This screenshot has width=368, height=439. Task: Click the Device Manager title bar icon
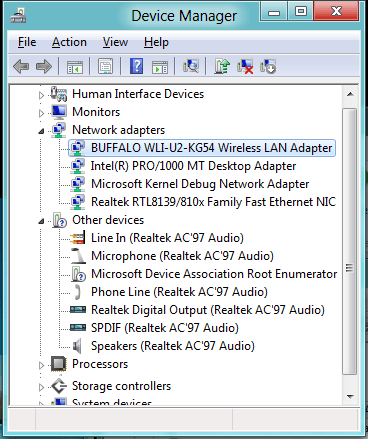tap(18, 16)
